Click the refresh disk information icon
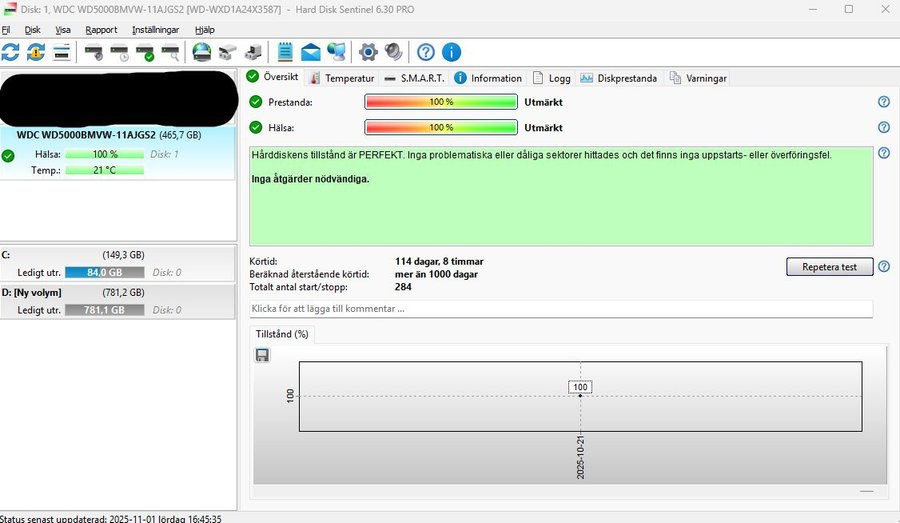The image size is (900, 523). [11, 52]
